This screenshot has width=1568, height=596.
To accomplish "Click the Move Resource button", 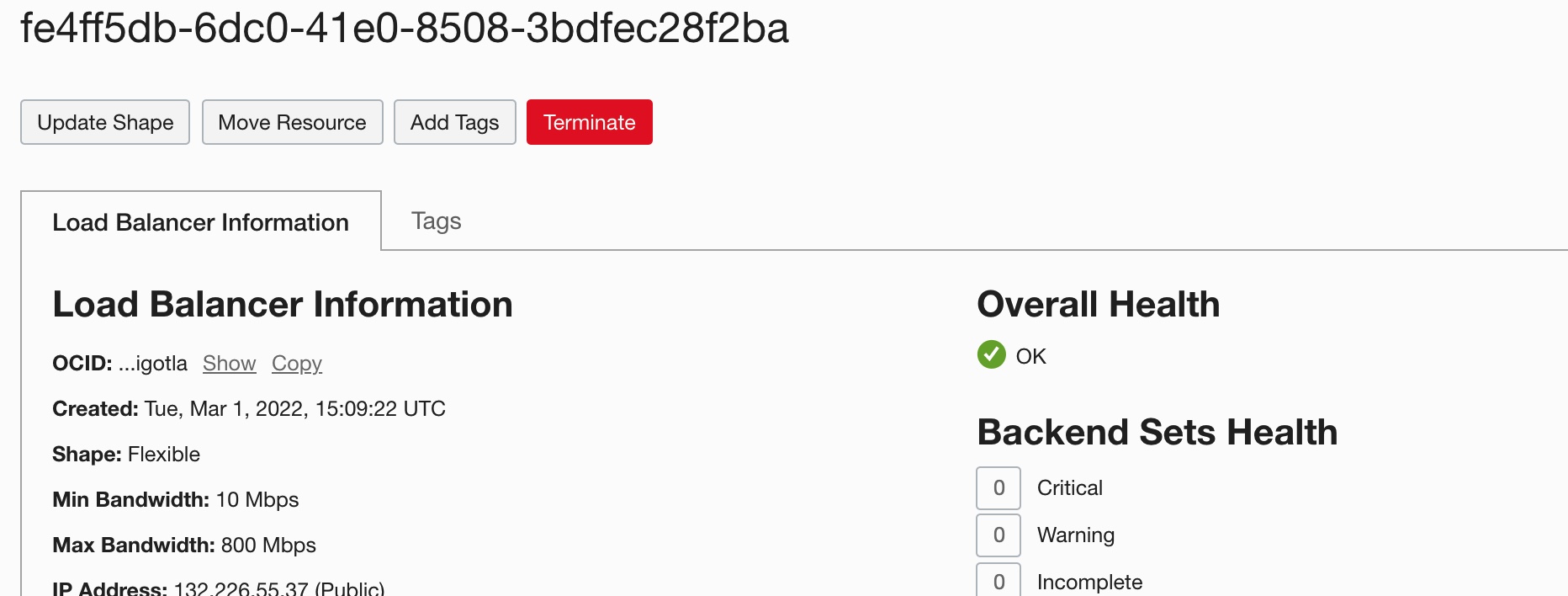I will click(292, 122).
